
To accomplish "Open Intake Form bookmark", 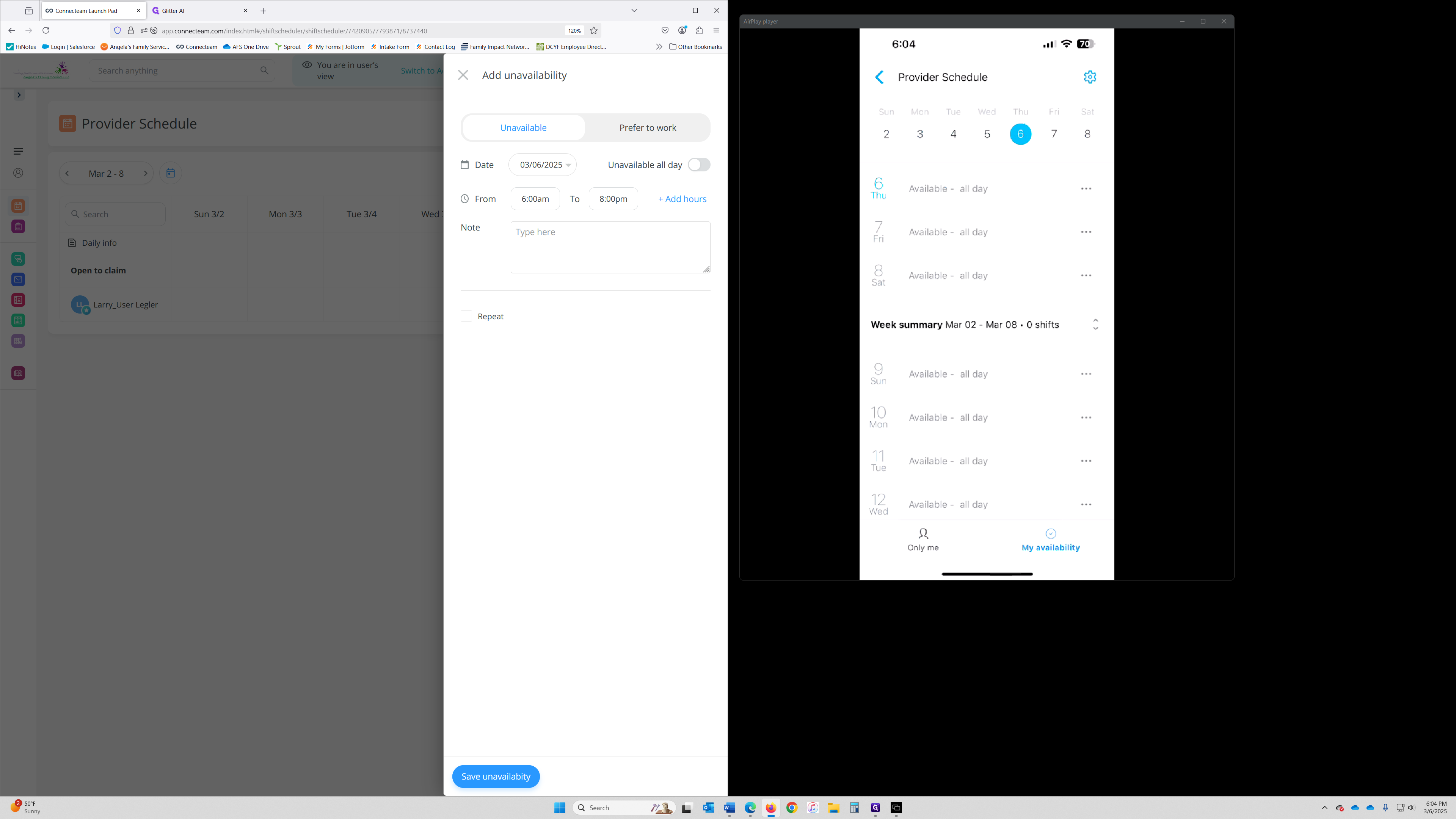I will [x=390, y=47].
